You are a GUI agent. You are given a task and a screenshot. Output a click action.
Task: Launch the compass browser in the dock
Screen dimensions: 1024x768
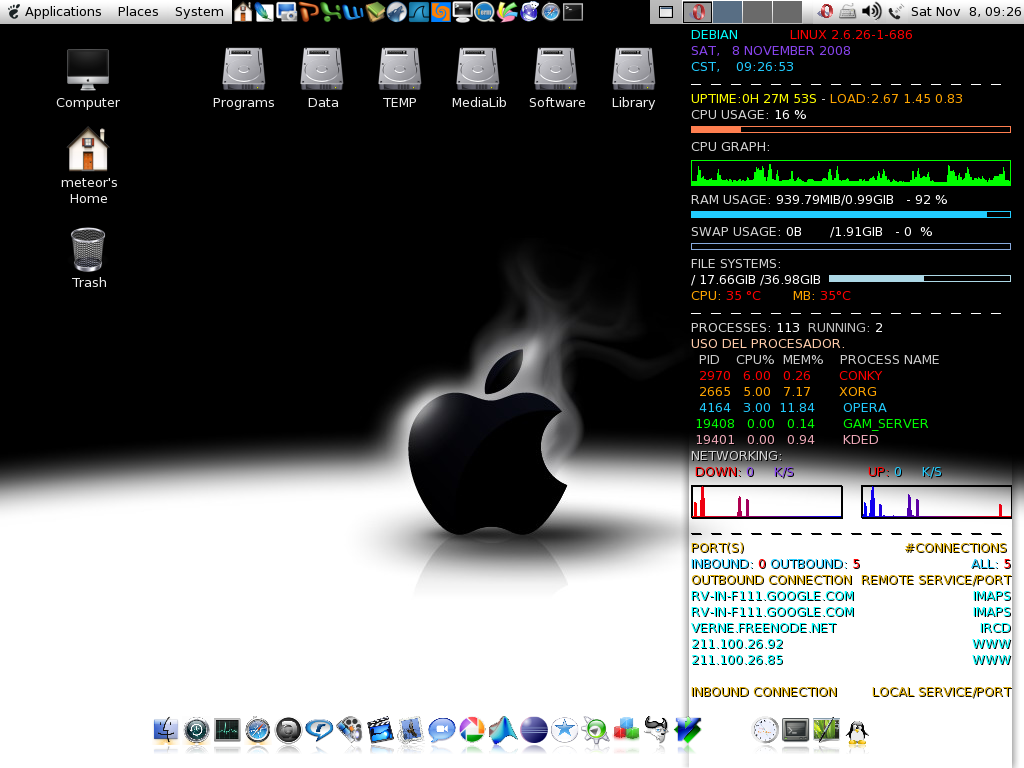(257, 730)
